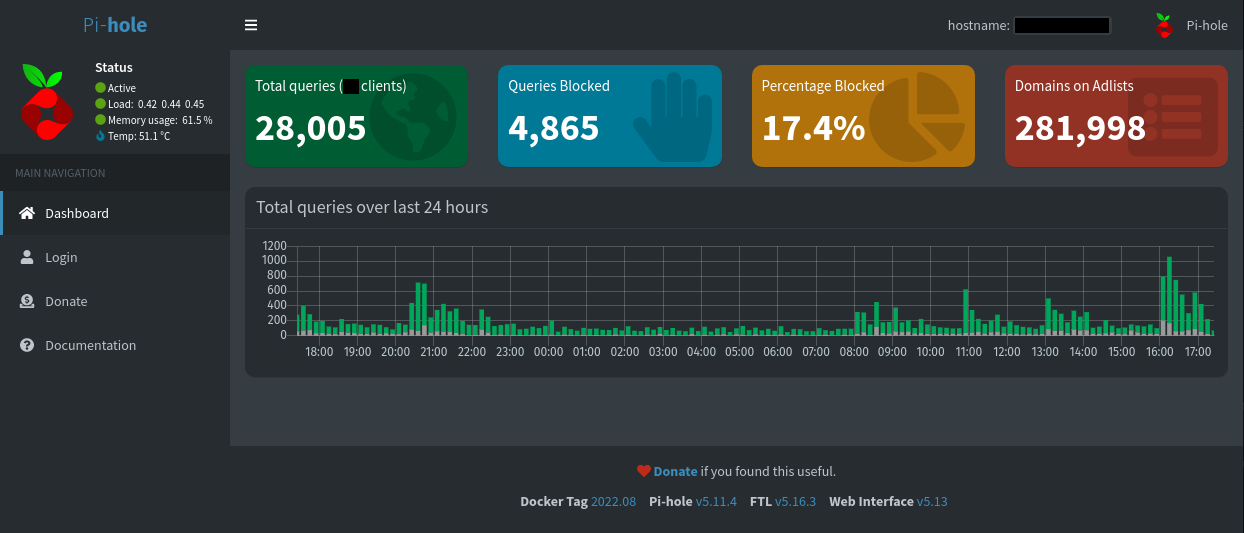
Task: Click the 28,005 total queries value
Action: [311, 128]
